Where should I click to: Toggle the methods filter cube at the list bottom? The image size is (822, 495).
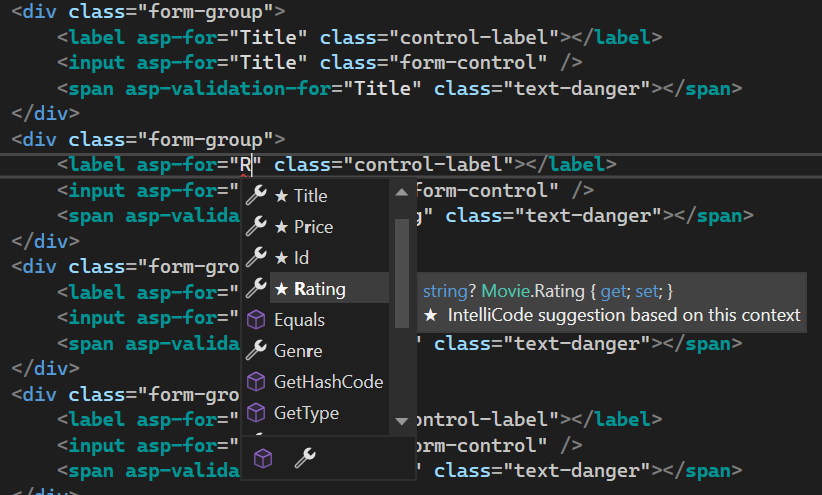coord(263,459)
